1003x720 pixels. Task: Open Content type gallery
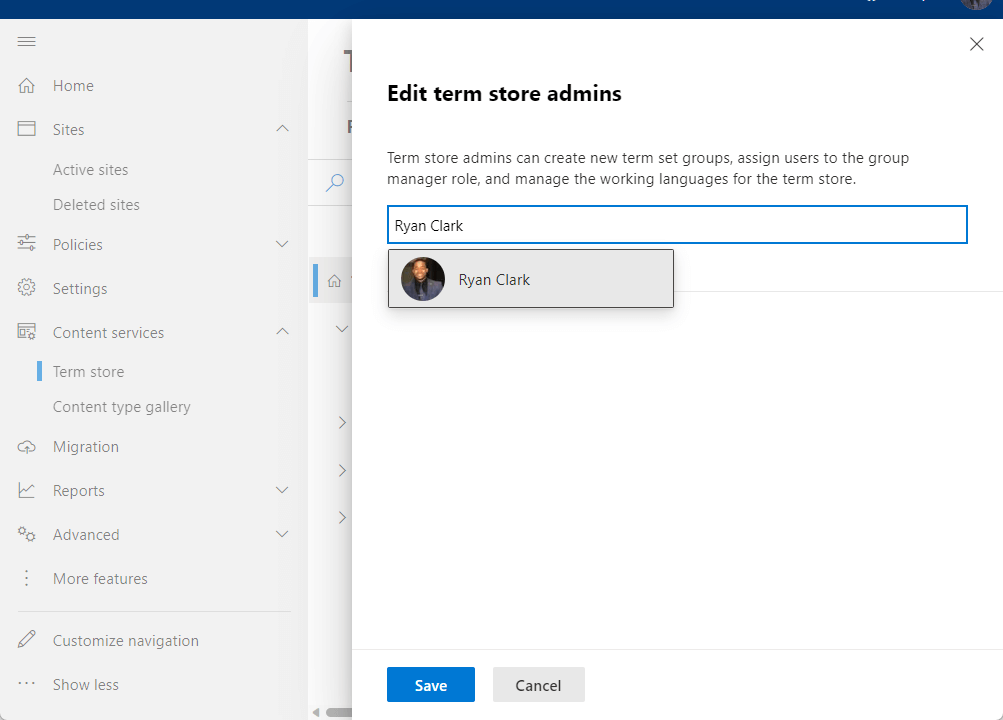(122, 407)
